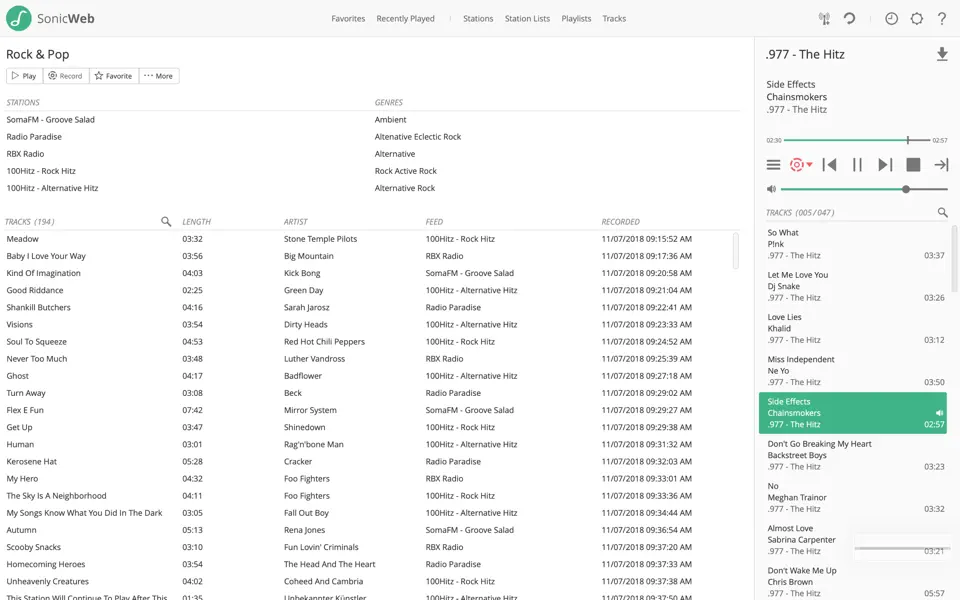
Task: Open the red record options dropdown
Action: point(801,165)
